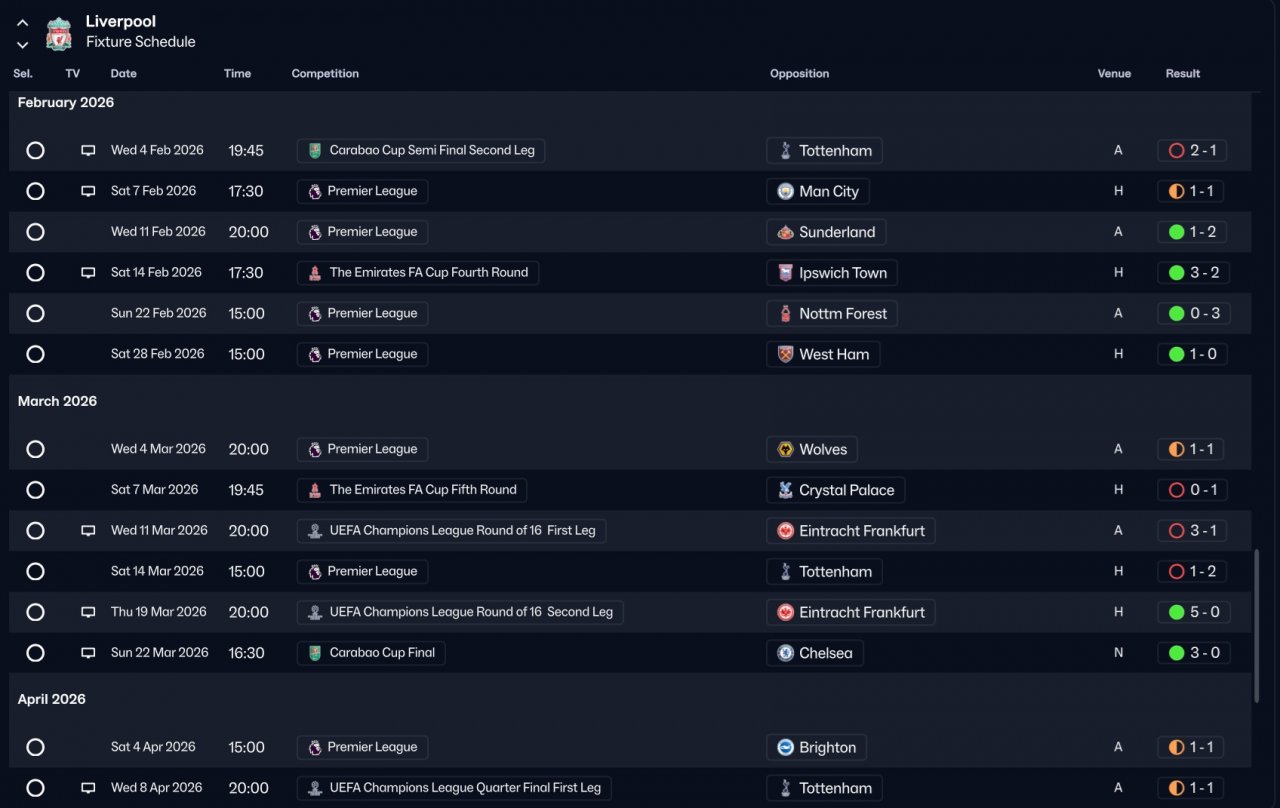1280x808 pixels.
Task: Open Eintracht Frankfurt for Wed 11 Mar
Action: pyautogui.click(x=851, y=531)
